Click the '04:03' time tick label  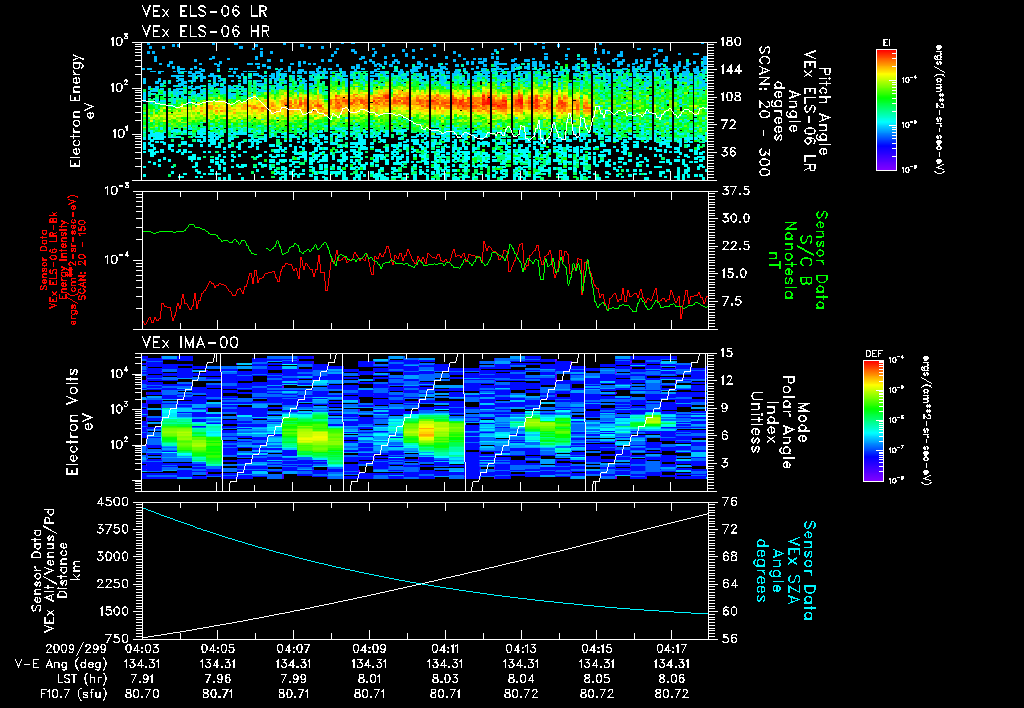tap(142, 649)
